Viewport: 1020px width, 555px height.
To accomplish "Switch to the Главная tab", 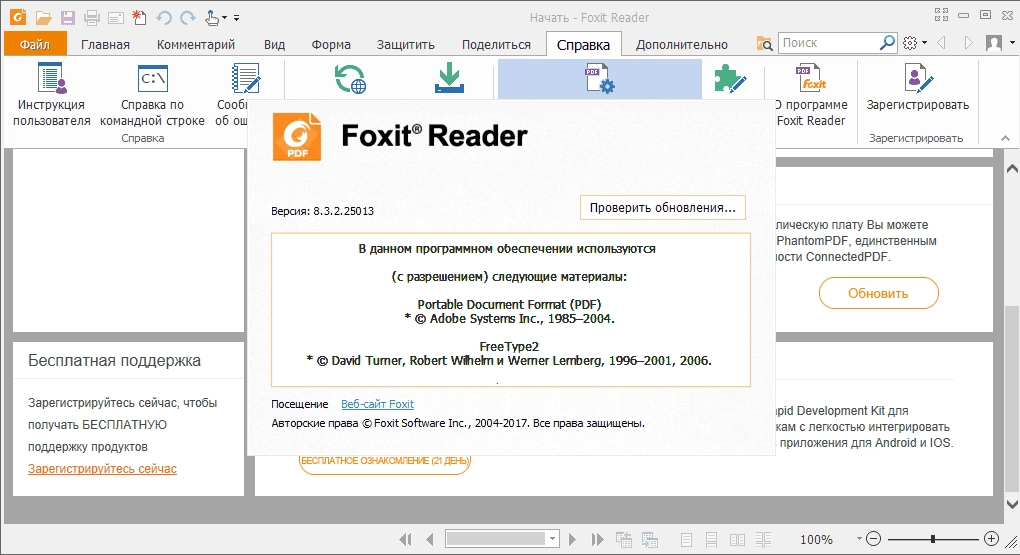I will tap(105, 44).
